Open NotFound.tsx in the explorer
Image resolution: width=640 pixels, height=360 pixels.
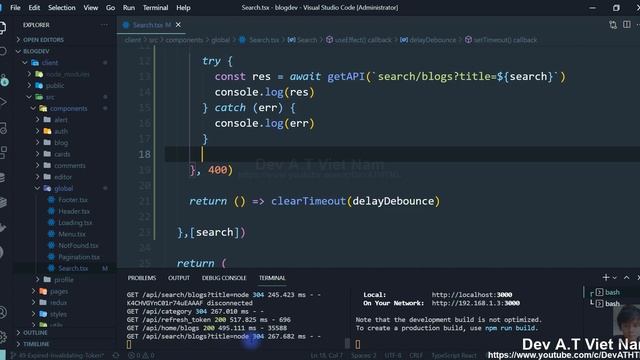tap(78, 245)
